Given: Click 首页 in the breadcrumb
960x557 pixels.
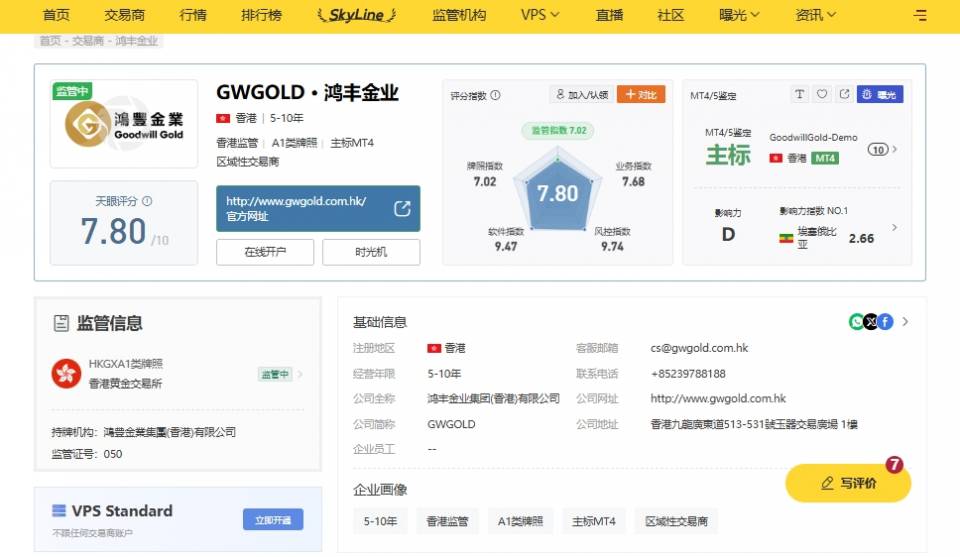Looking at the screenshot, I should coord(50,41).
